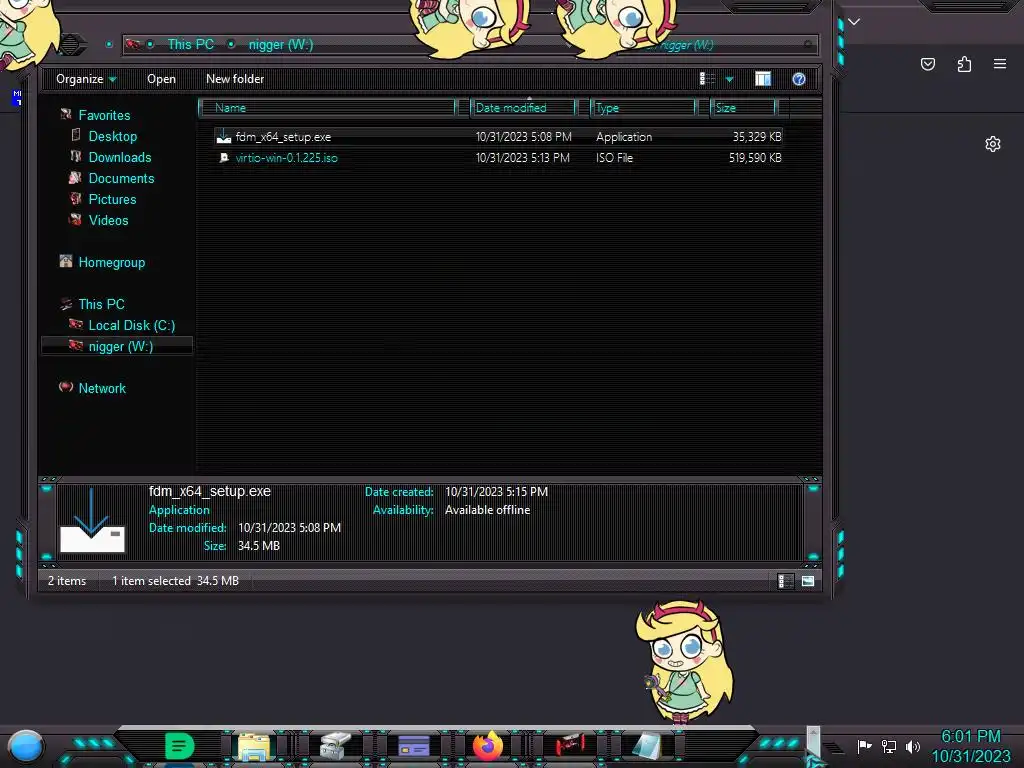Click the fdm_x64_setup.exe installer file icon
1024x768 pixels.
click(223, 136)
